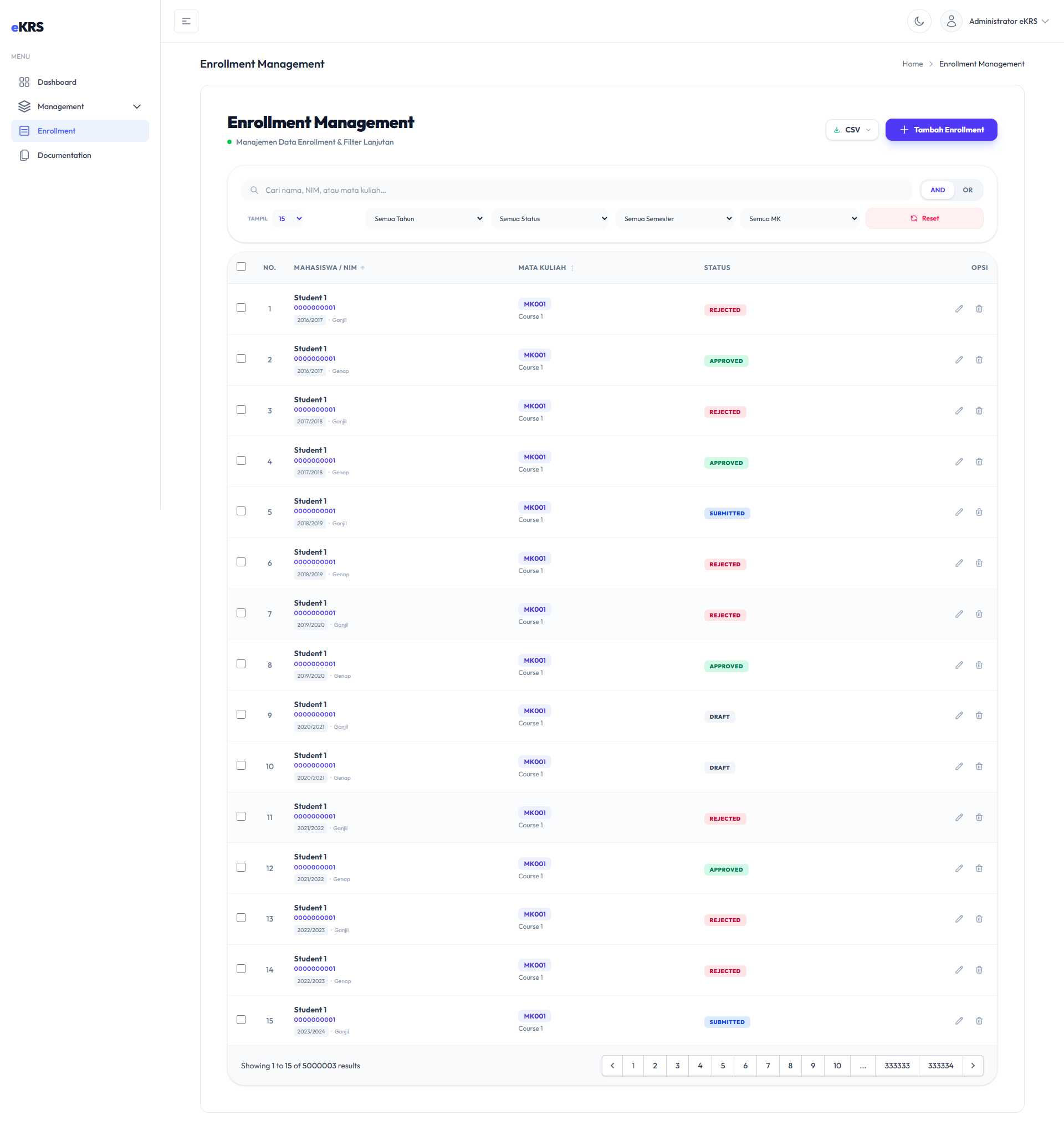
Task: Switch filter logic to OR
Action: [x=967, y=190]
